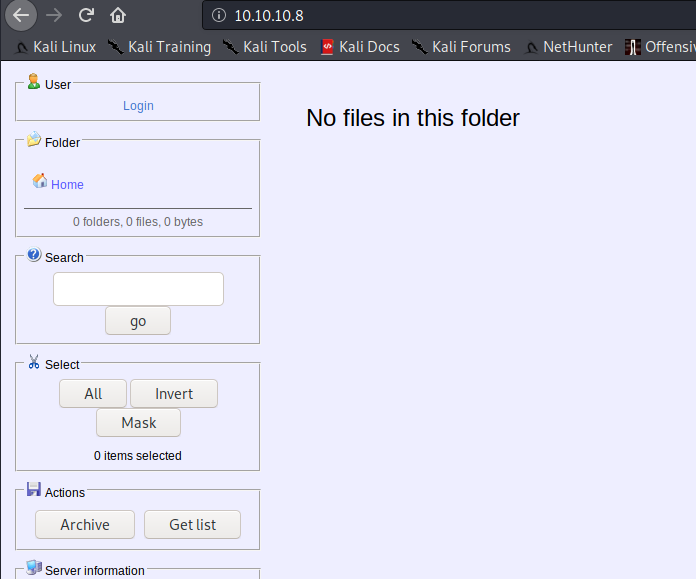
Task: Show site information icon in address bar
Action: 218,16
